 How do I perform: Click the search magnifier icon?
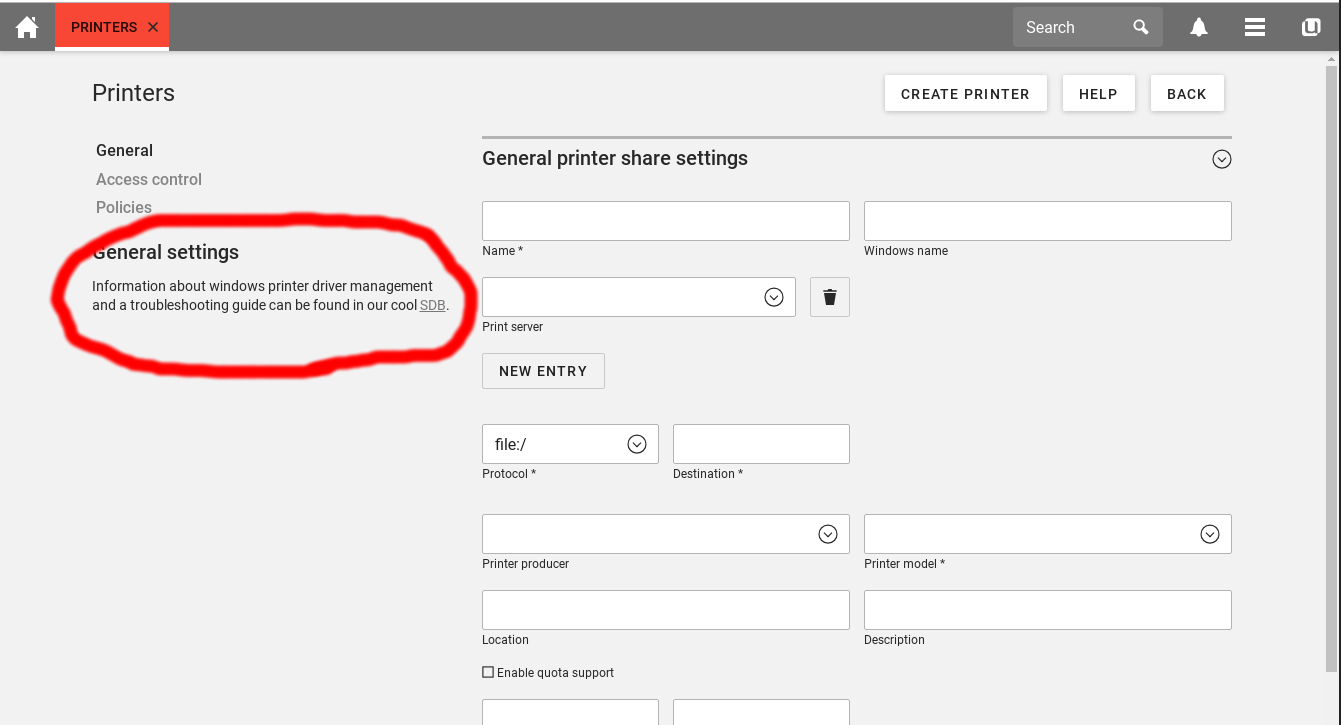[1141, 27]
